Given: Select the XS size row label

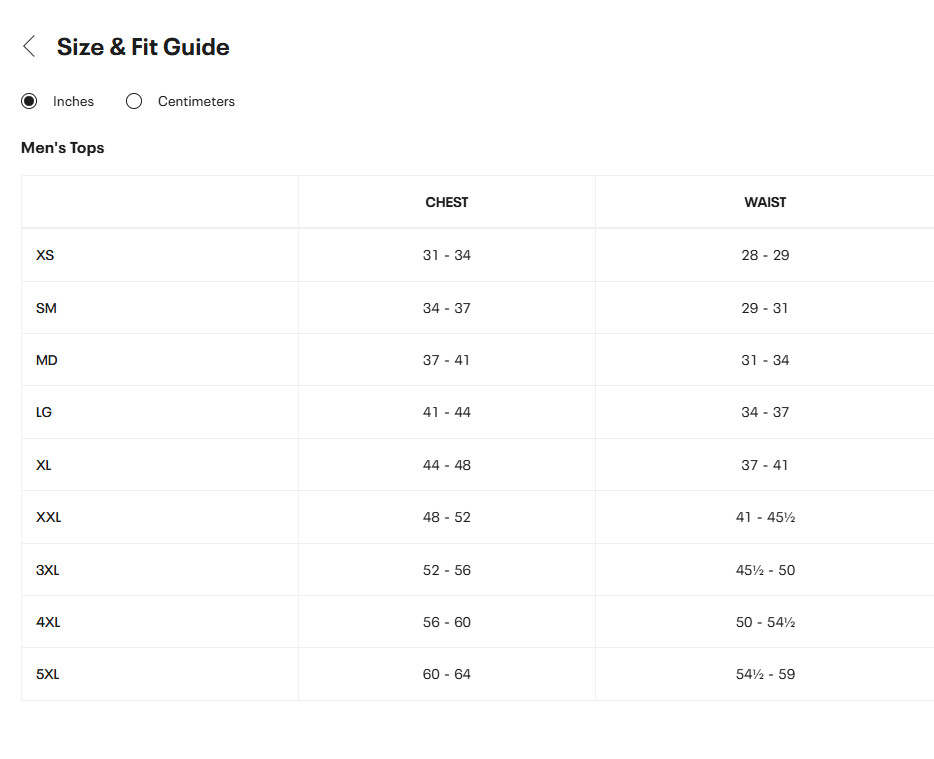Looking at the screenshot, I should click(x=45, y=256).
